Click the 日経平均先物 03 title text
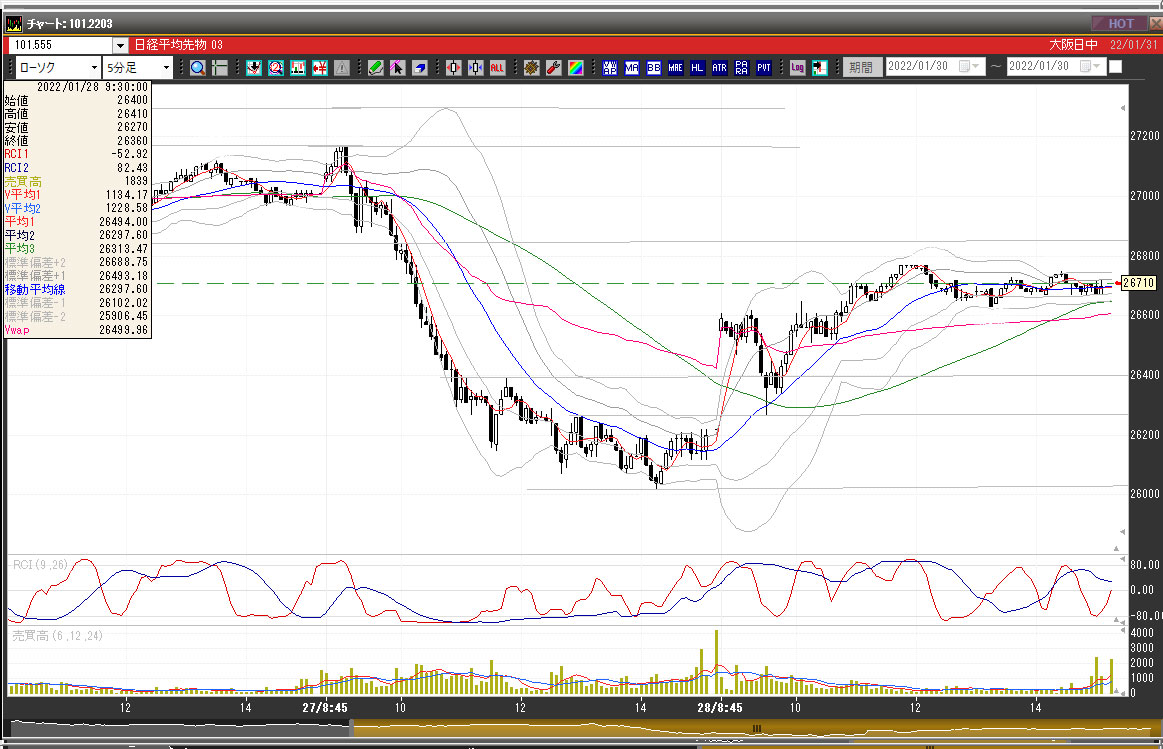This screenshot has width=1163, height=749. point(178,44)
